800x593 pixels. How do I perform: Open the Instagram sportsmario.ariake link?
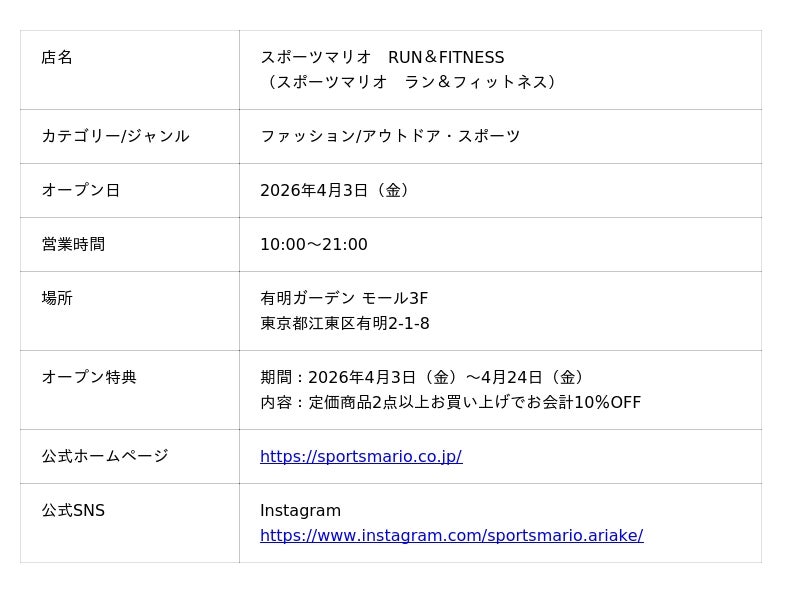tap(451, 536)
